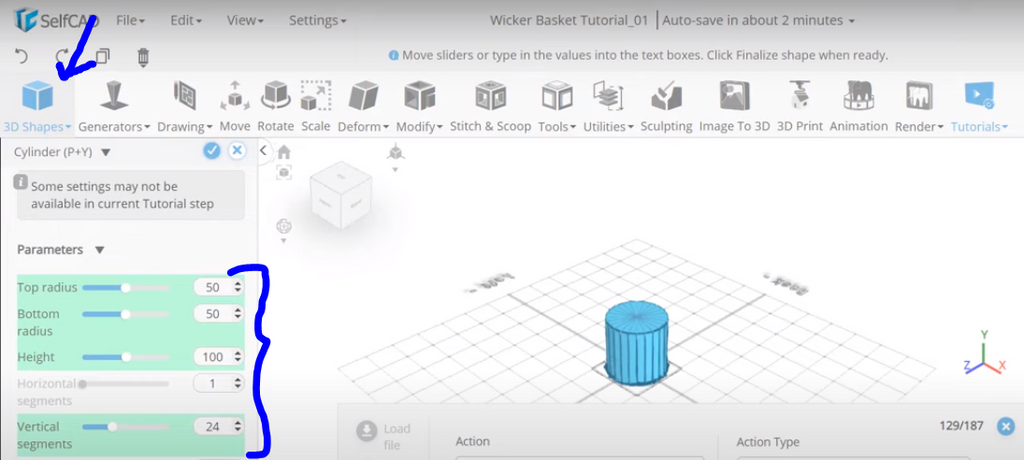
Task: Open the Modify tool
Action: click(x=419, y=107)
